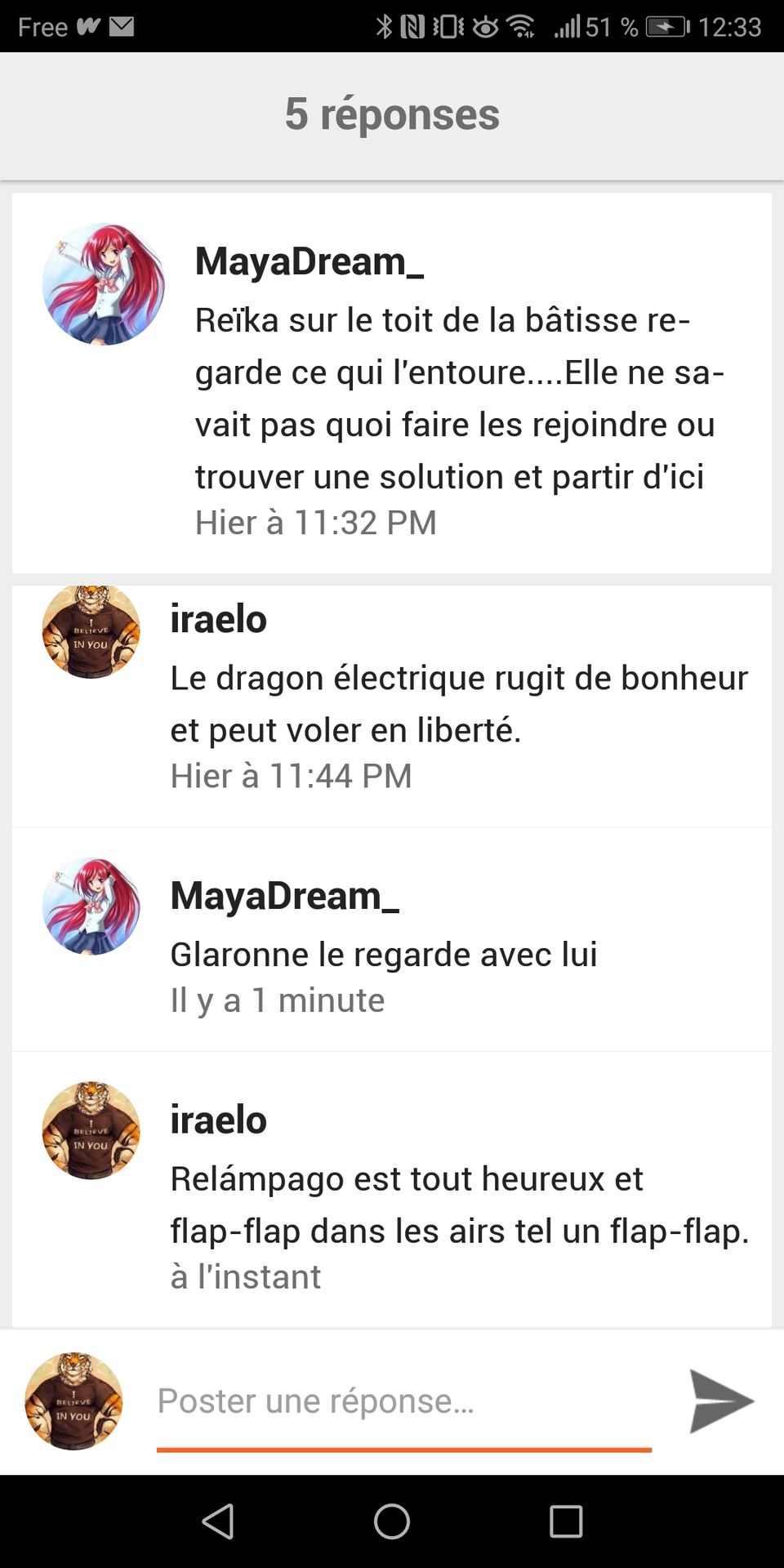Image resolution: width=784 pixels, height=1568 pixels.
Task: Tap the battery icon in status bar
Action: [x=667, y=26]
